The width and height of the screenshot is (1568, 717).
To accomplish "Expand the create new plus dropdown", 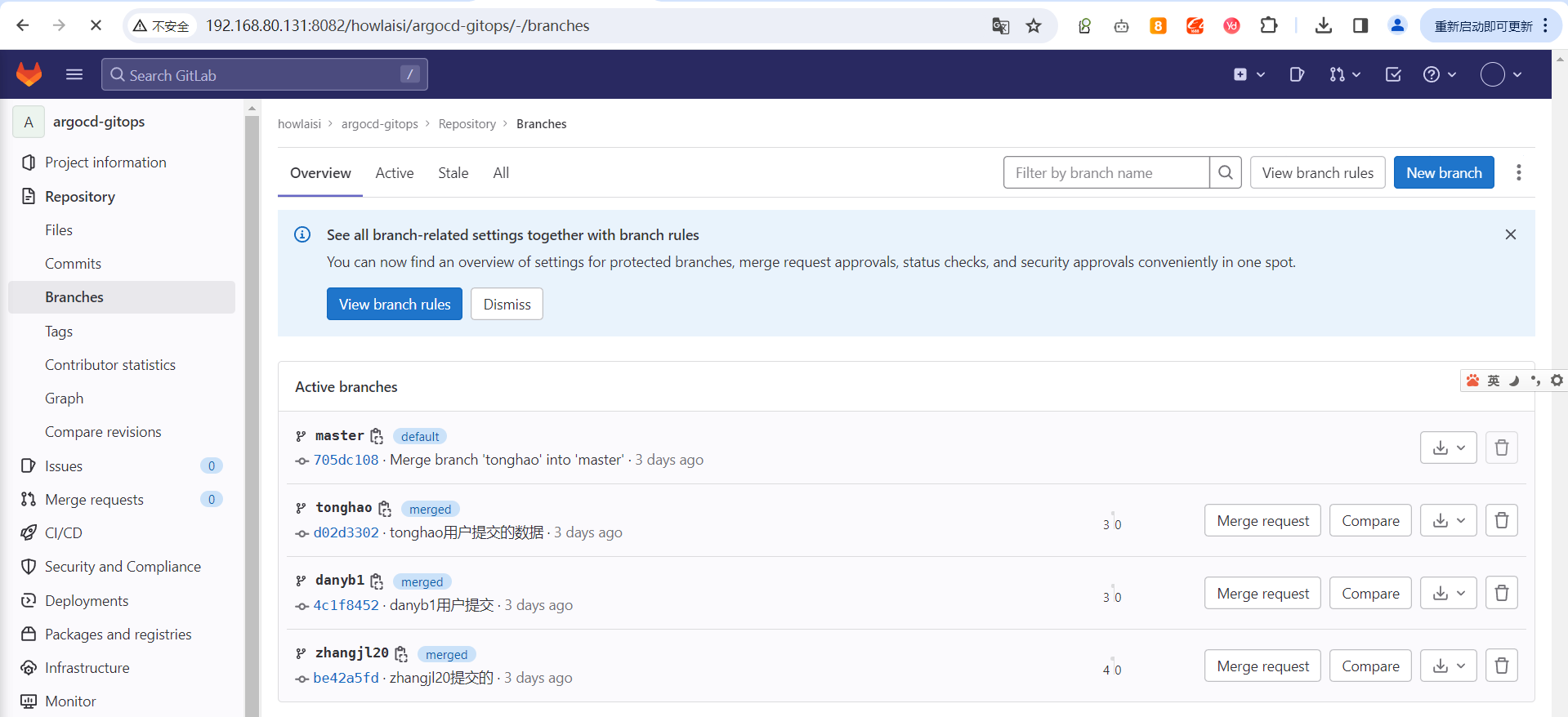I will [1249, 74].
